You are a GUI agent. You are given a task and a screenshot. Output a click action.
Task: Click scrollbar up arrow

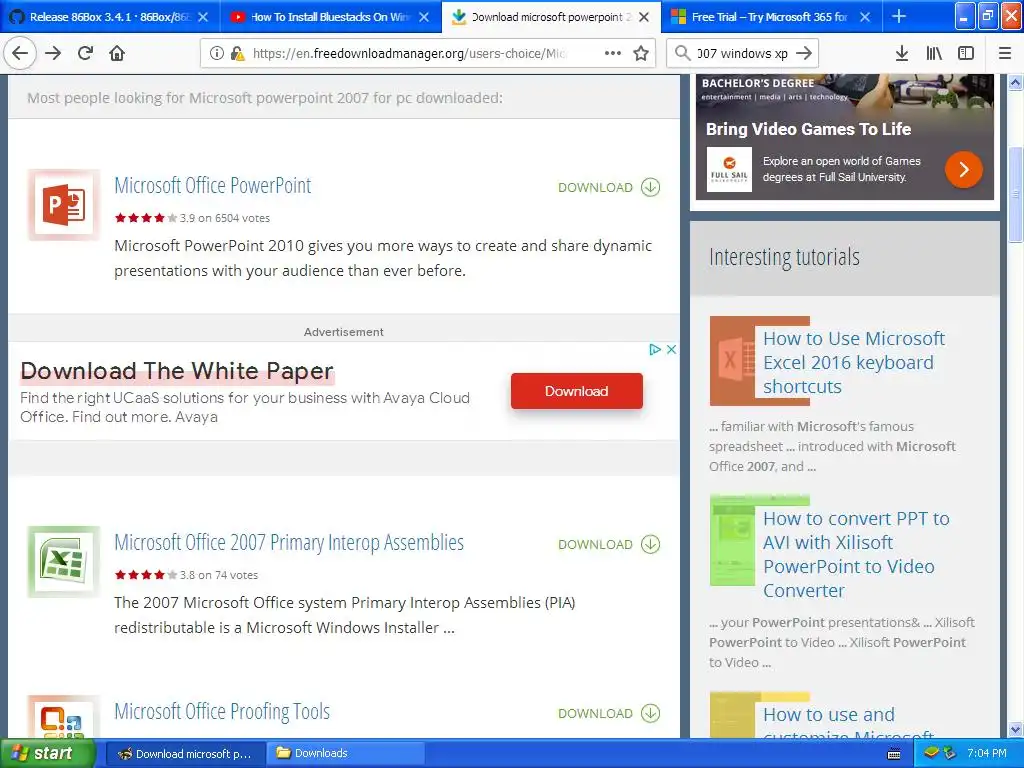pyautogui.click(x=1015, y=82)
